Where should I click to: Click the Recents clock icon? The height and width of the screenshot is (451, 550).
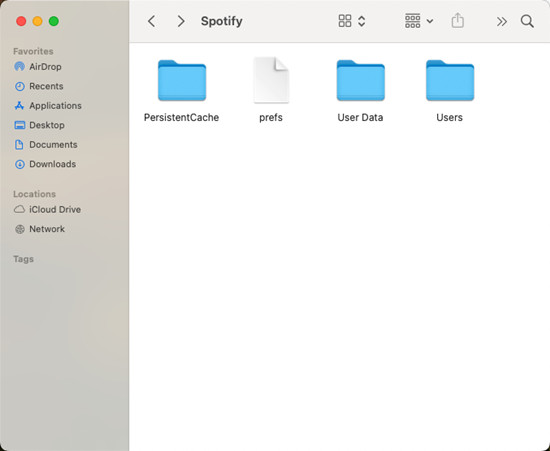coord(20,86)
